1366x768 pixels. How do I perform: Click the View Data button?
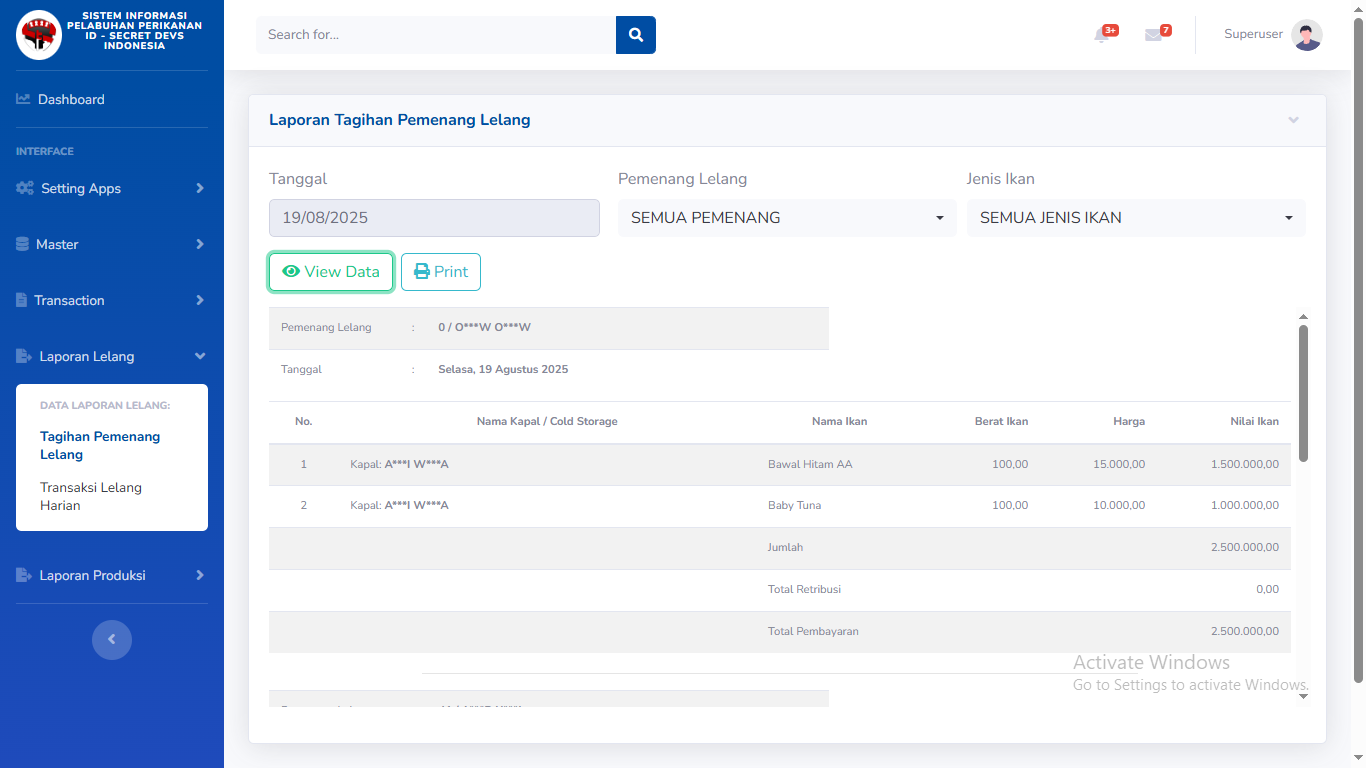(331, 272)
